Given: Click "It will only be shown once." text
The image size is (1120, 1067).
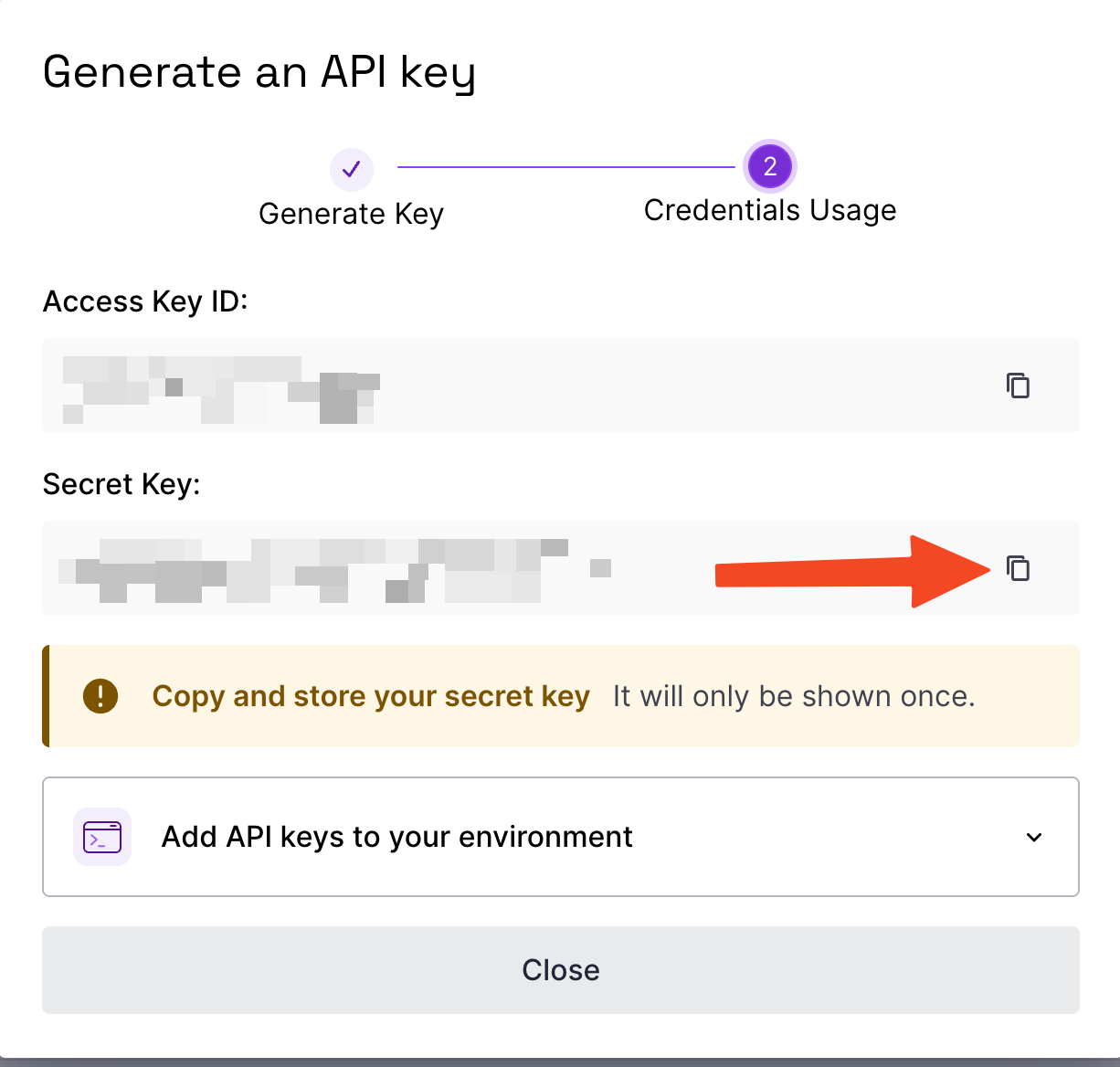Looking at the screenshot, I should 794,696.
